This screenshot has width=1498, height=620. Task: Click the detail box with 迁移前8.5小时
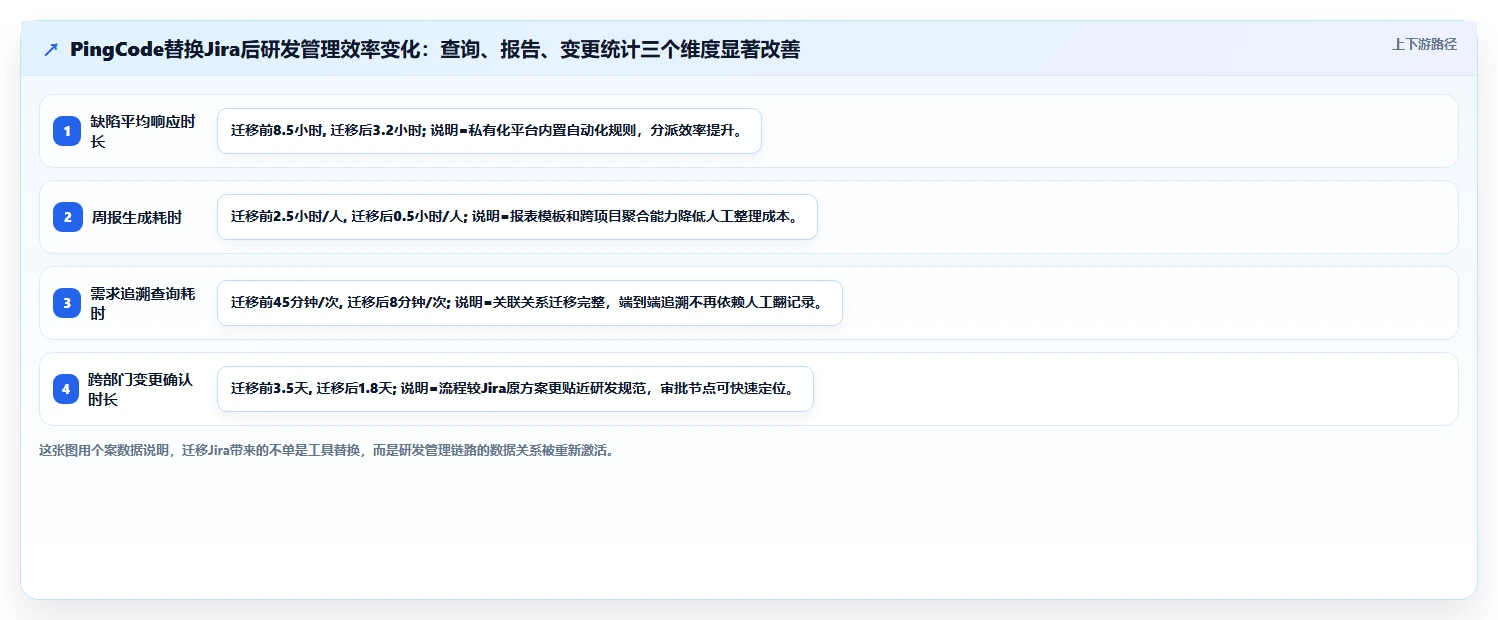489,131
